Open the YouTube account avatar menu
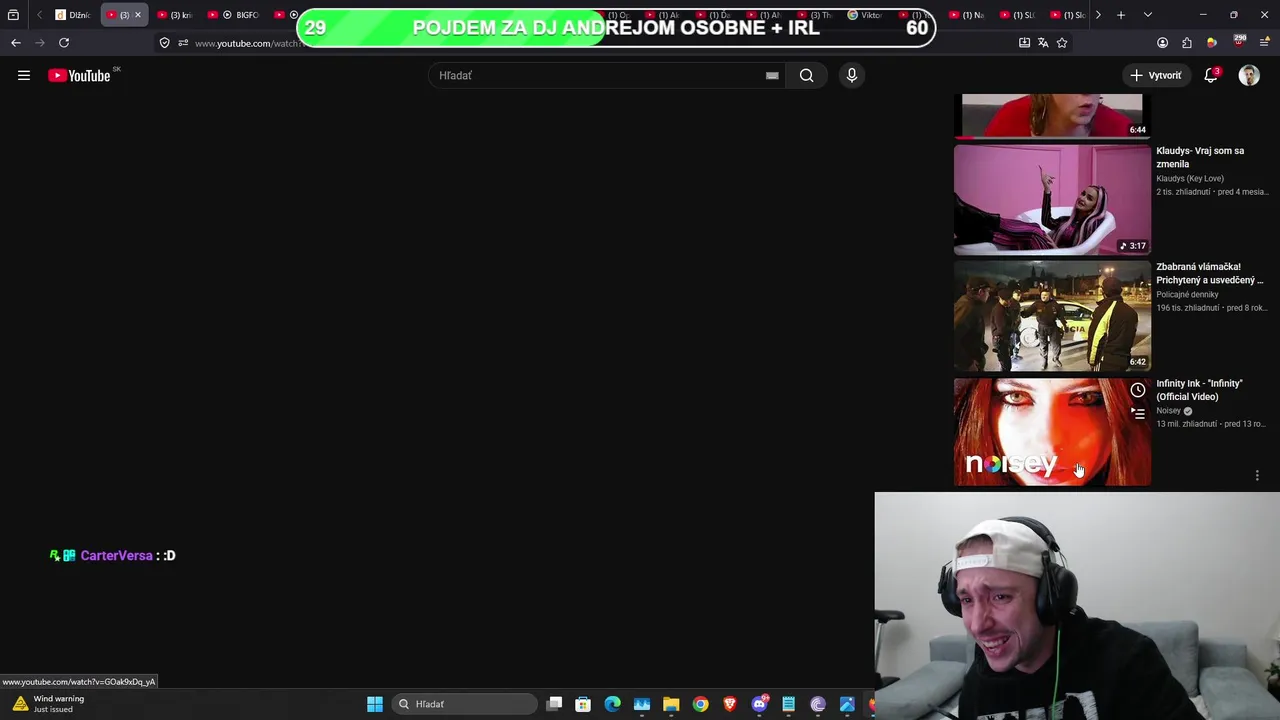 coord(1249,75)
